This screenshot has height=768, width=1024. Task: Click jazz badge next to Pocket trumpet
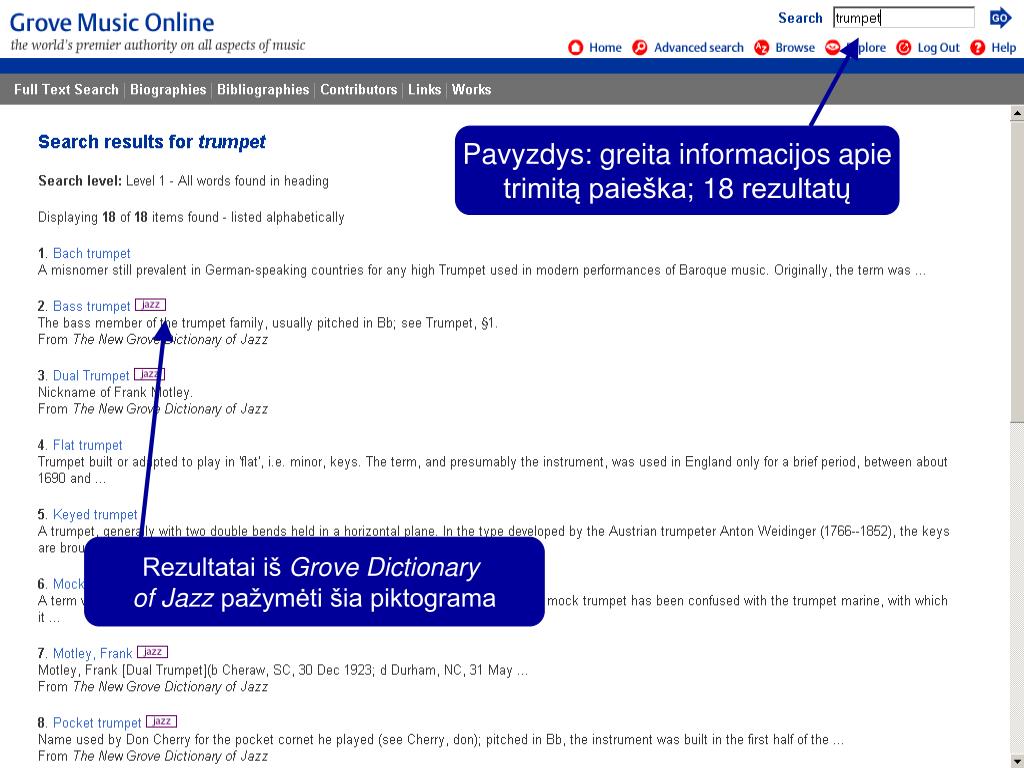(x=161, y=721)
